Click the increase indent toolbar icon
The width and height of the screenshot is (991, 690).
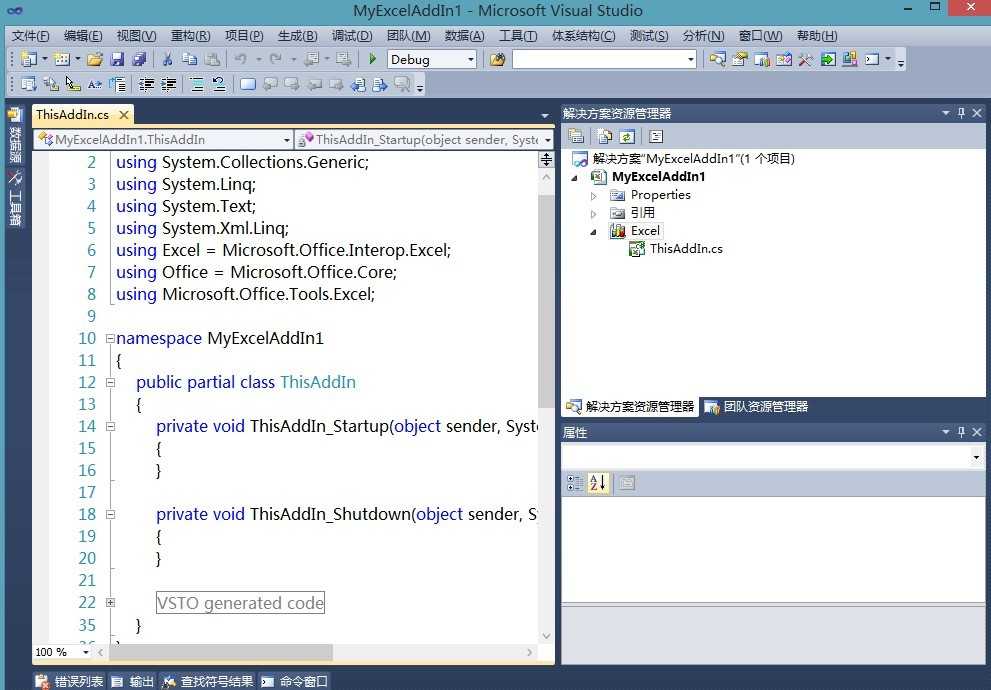(x=169, y=85)
